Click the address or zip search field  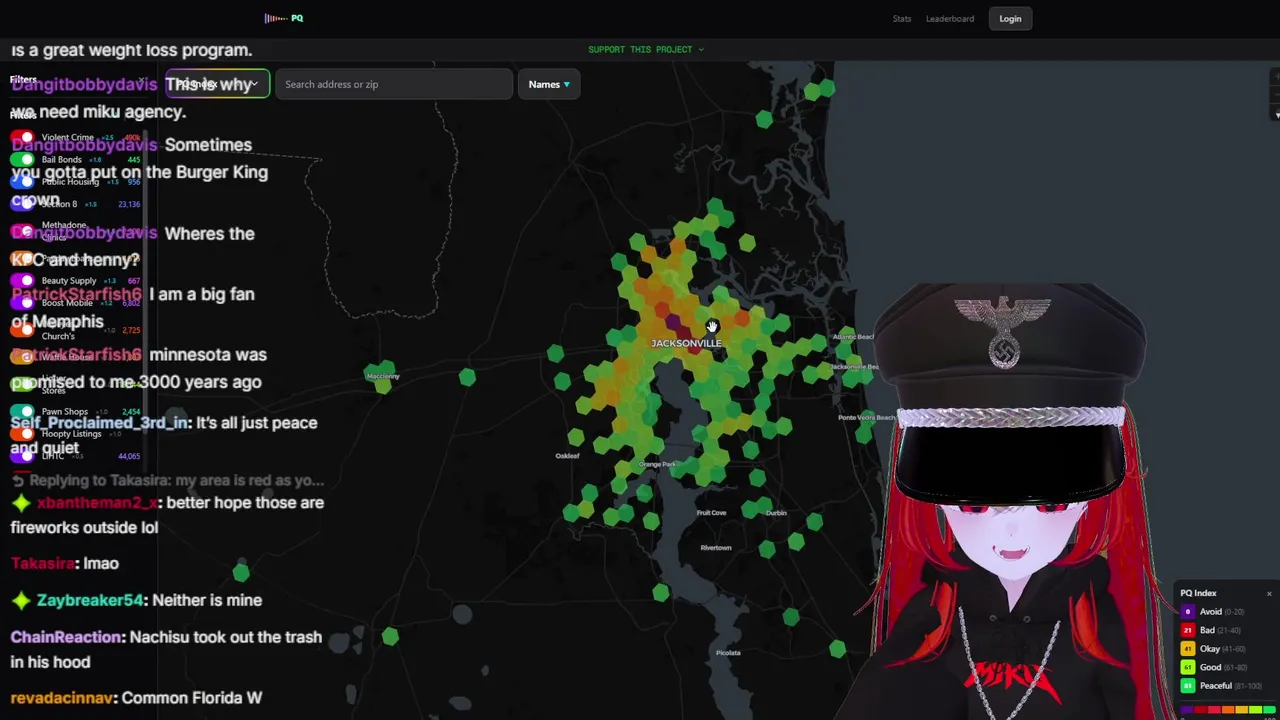[x=394, y=84]
